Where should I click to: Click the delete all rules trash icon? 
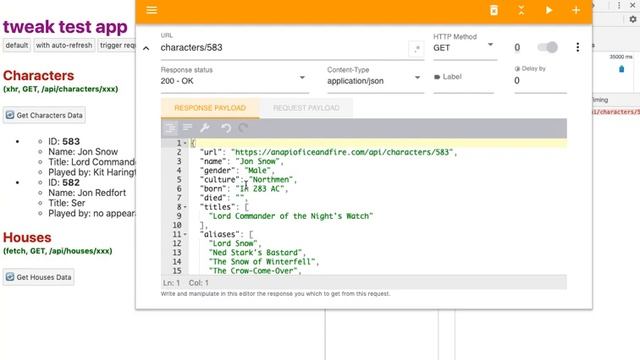point(494,10)
